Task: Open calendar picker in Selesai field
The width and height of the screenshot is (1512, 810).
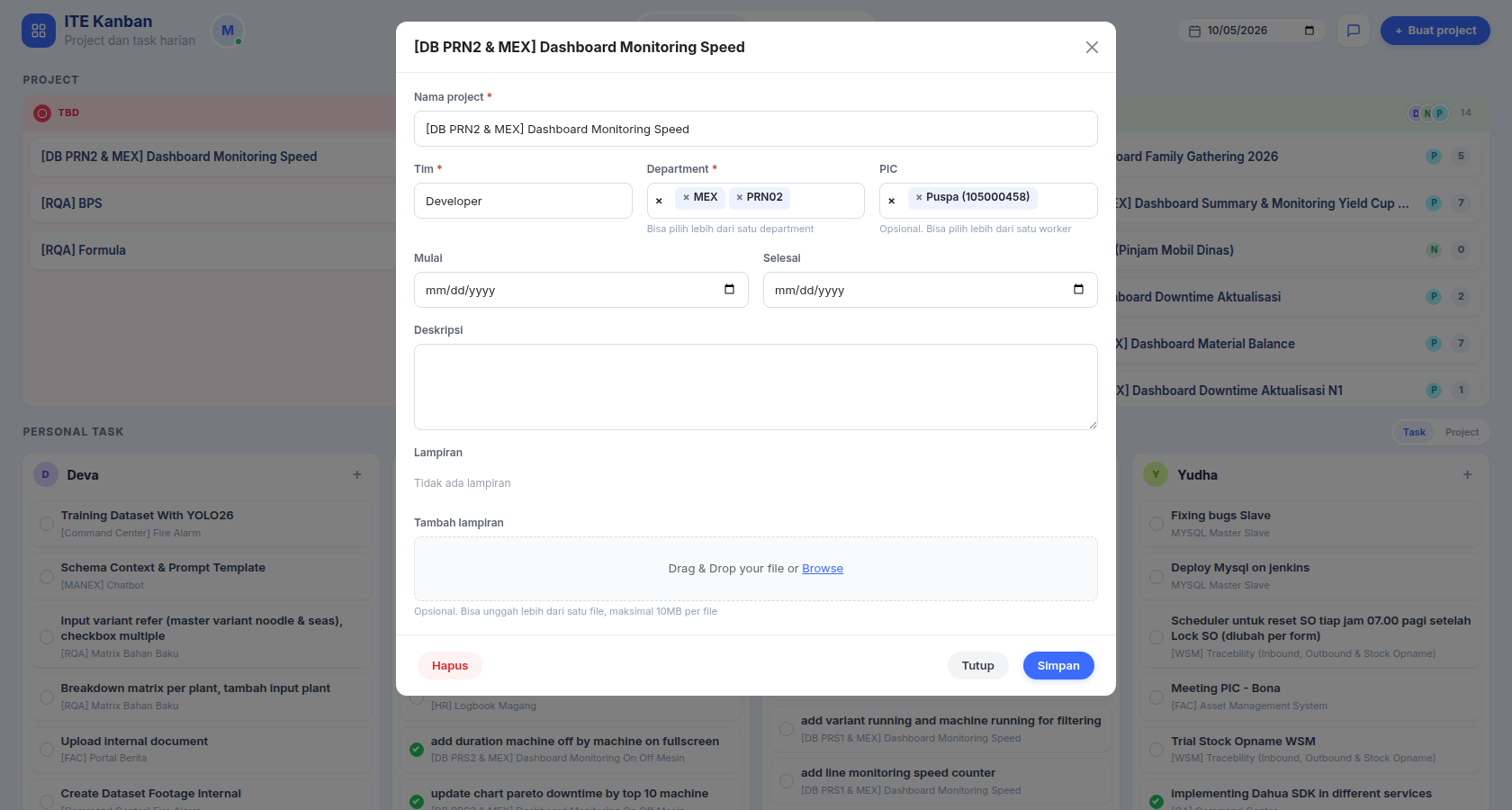Action: (x=1078, y=290)
